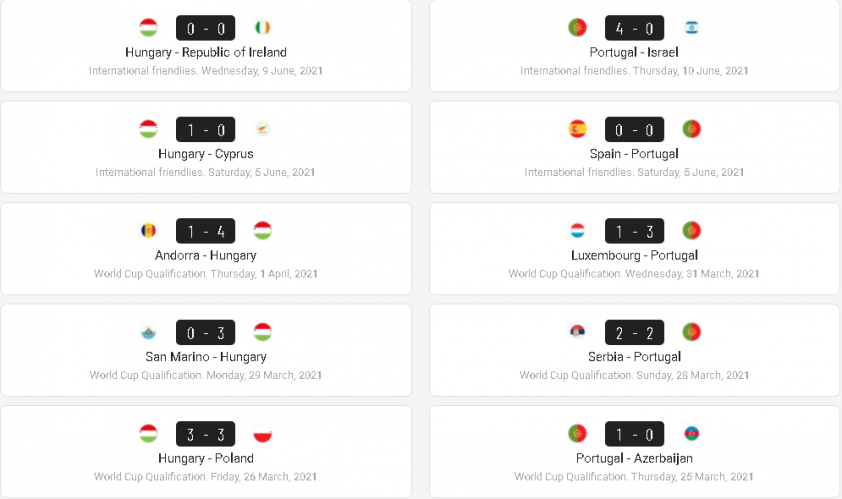Click the Azerbaijan flag icon
842x499 pixels.
point(692,433)
